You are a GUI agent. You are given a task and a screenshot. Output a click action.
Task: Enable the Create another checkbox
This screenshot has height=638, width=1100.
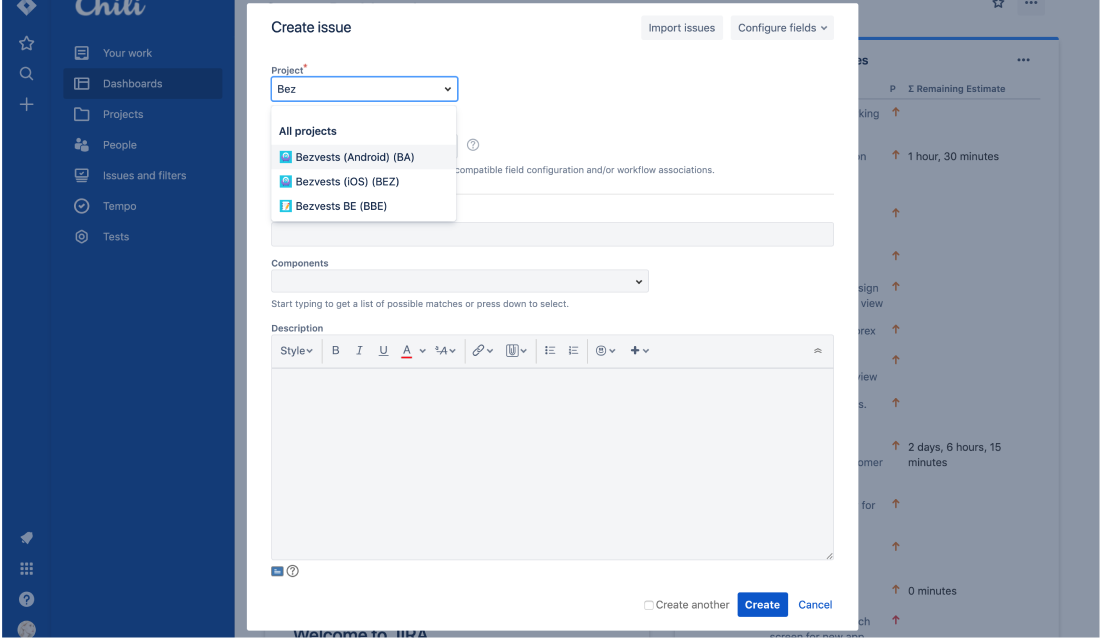point(648,605)
